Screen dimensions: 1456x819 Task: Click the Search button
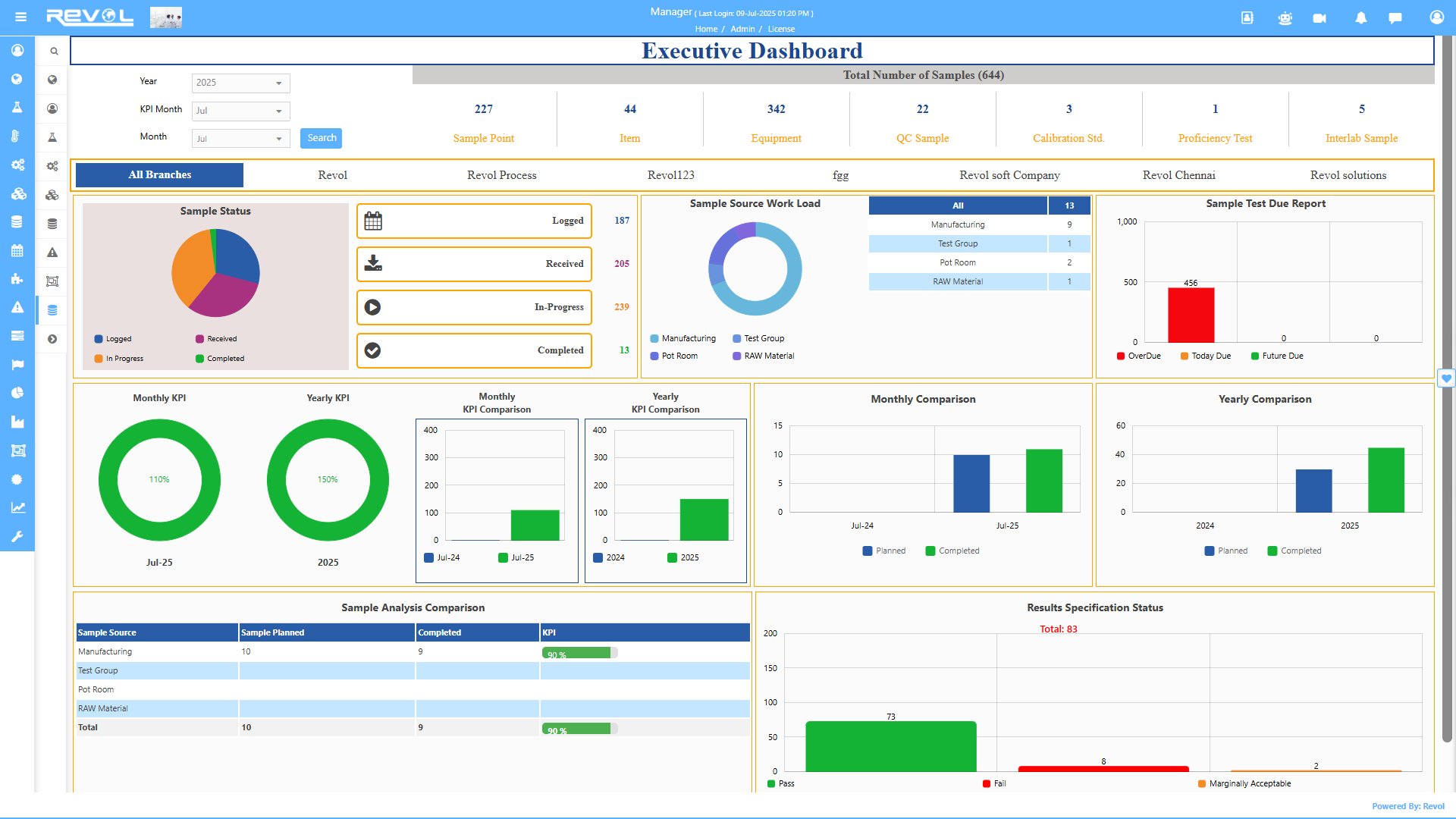tap(322, 138)
